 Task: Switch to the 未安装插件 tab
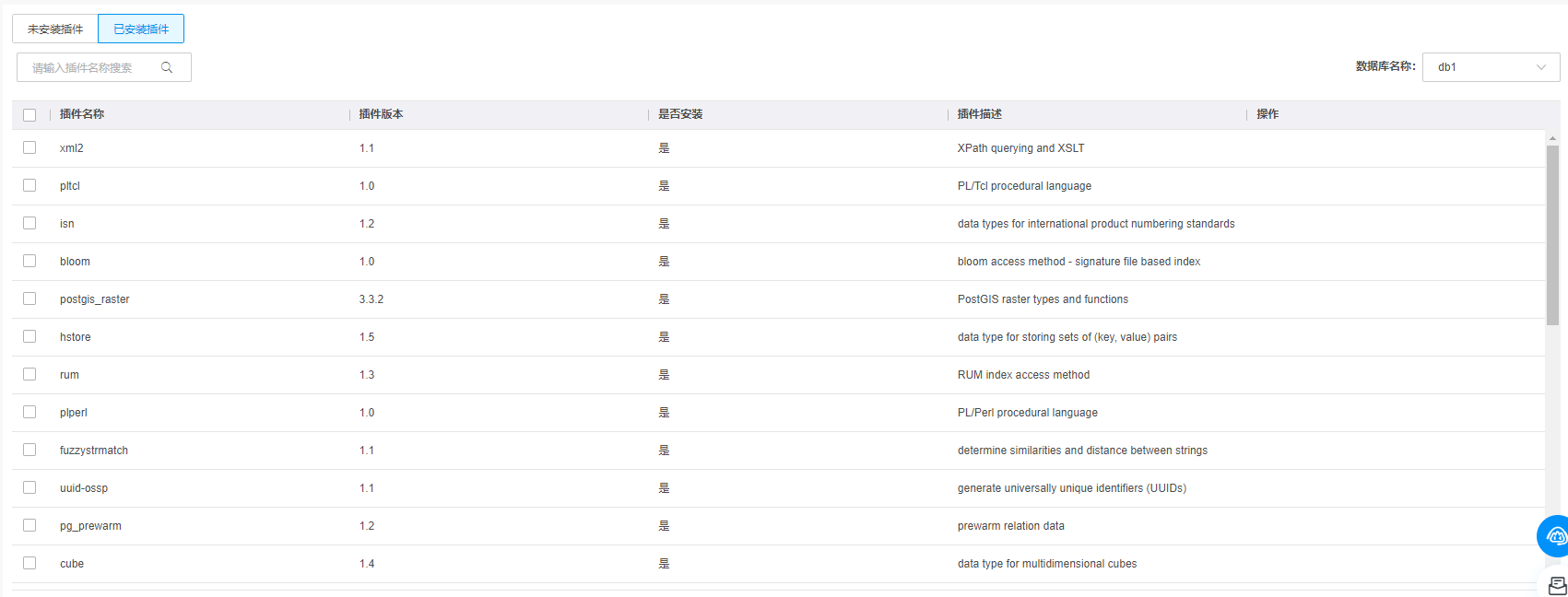[55, 29]
